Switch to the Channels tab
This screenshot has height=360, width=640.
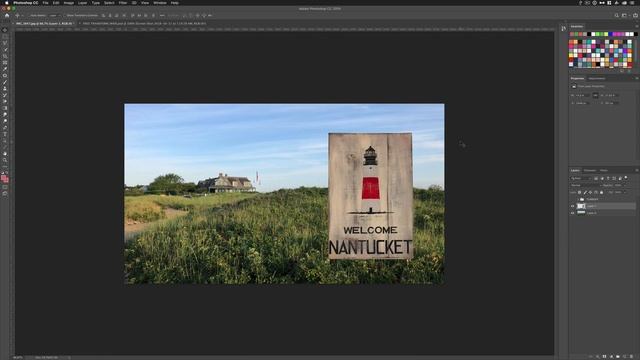pyautogui.click(x=590, y=170)
